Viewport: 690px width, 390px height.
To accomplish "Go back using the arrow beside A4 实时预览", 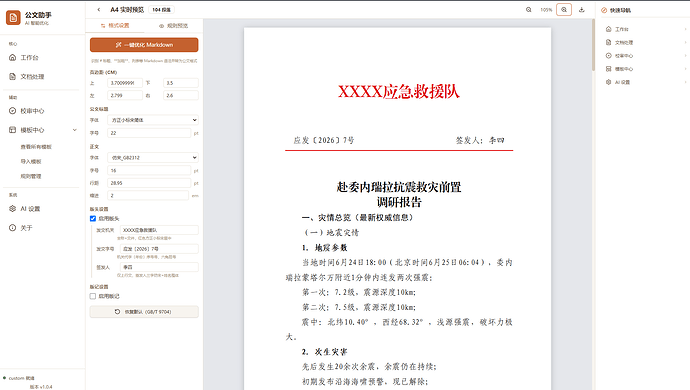I will coord(99,10).
